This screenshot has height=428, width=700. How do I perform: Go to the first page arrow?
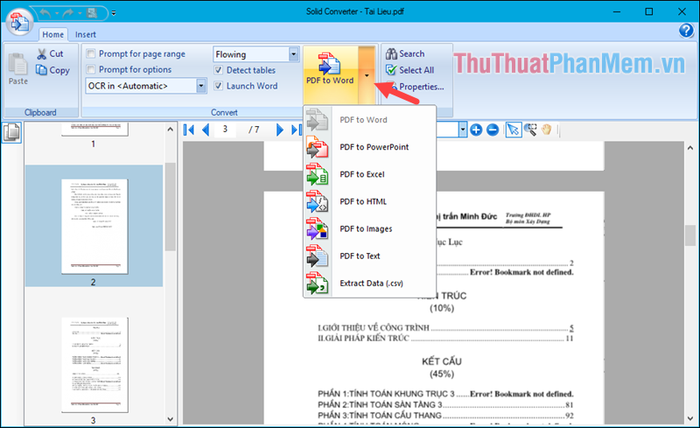189,130
